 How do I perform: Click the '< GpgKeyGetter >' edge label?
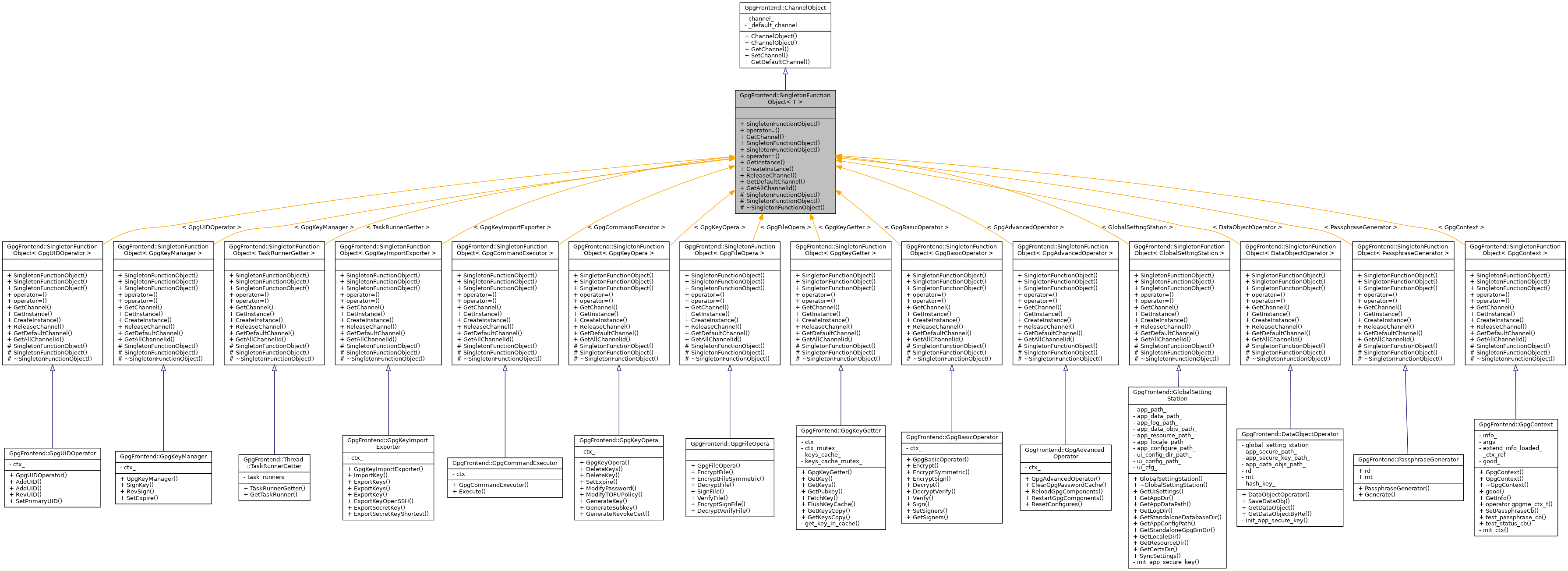(x=844, y=228)
